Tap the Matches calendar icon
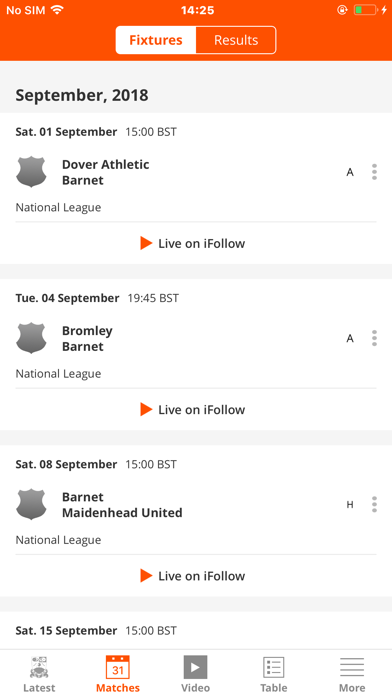This screenshot has height=696, width=392. pyautogui.click(x=118, y=667)
